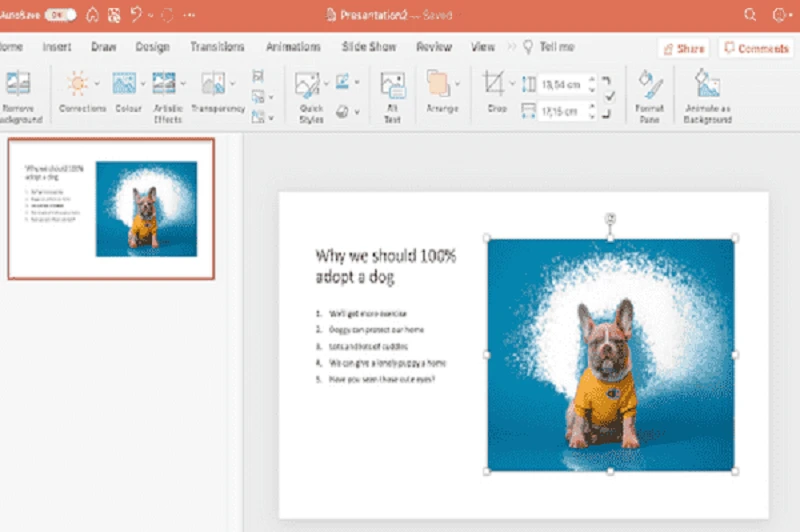800x532 pixels.
Task: Expand the Change Picture dropdown arrow
Action: [x=271, y=97]
